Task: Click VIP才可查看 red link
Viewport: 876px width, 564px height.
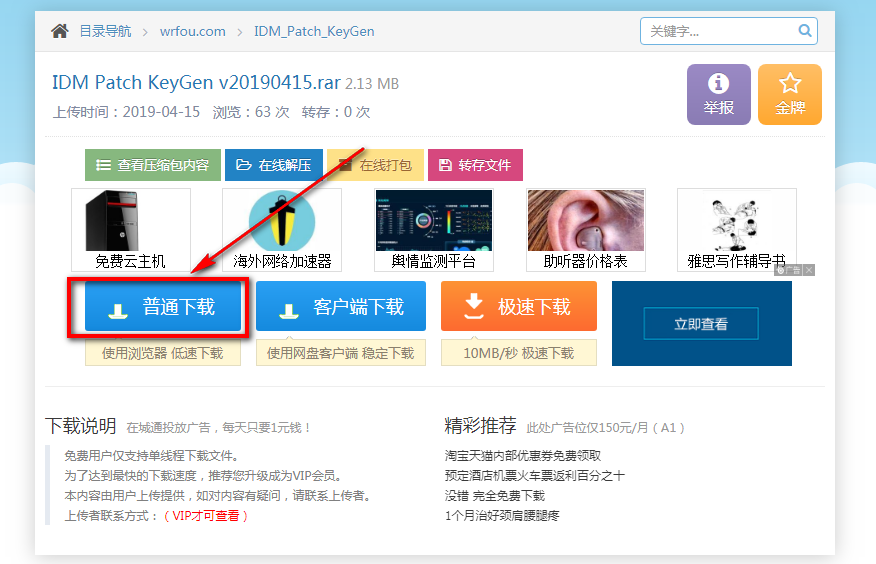Action: point(206,515)
